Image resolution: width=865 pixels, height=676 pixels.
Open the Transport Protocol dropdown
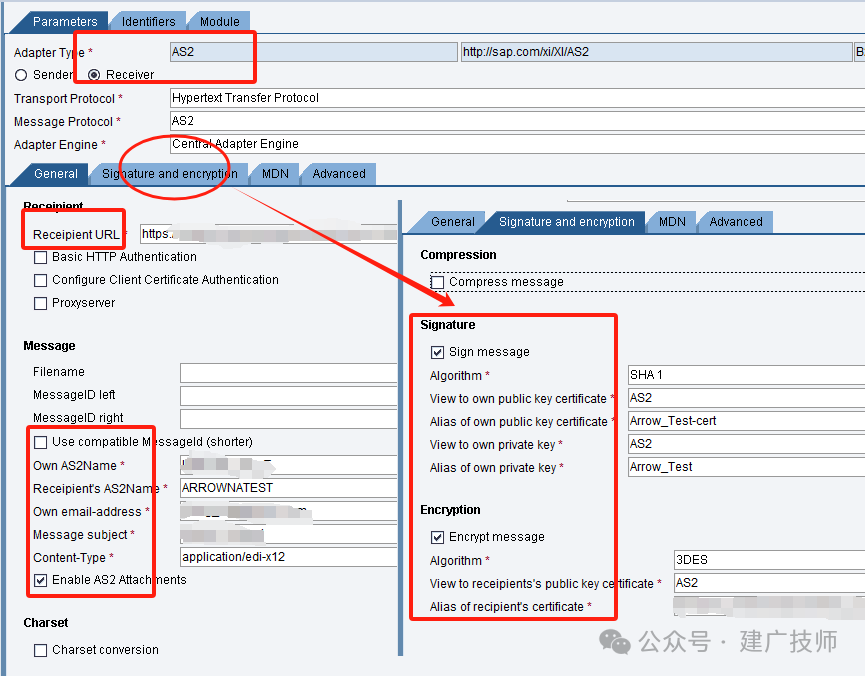point(517,98)
